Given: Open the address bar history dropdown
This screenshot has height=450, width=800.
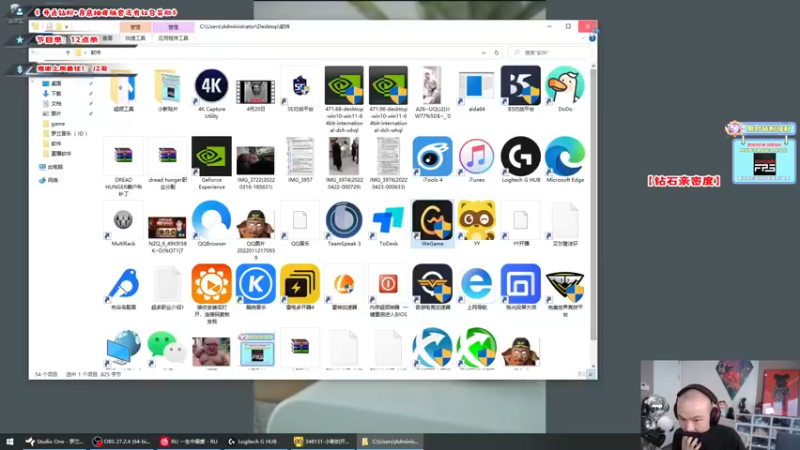Looking at the screenshot, I should (483, 53).
